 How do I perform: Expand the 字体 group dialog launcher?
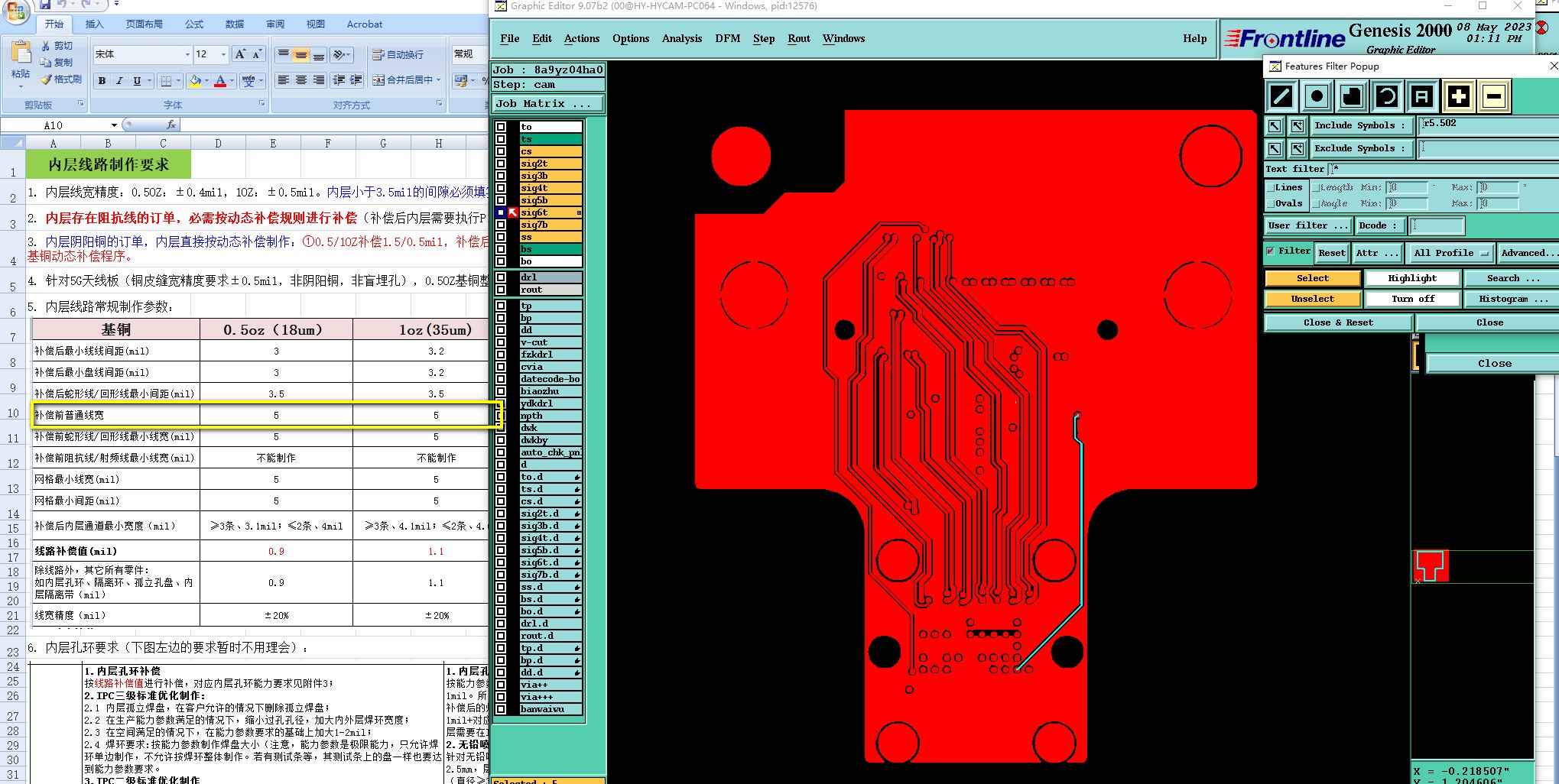[261, 104]
